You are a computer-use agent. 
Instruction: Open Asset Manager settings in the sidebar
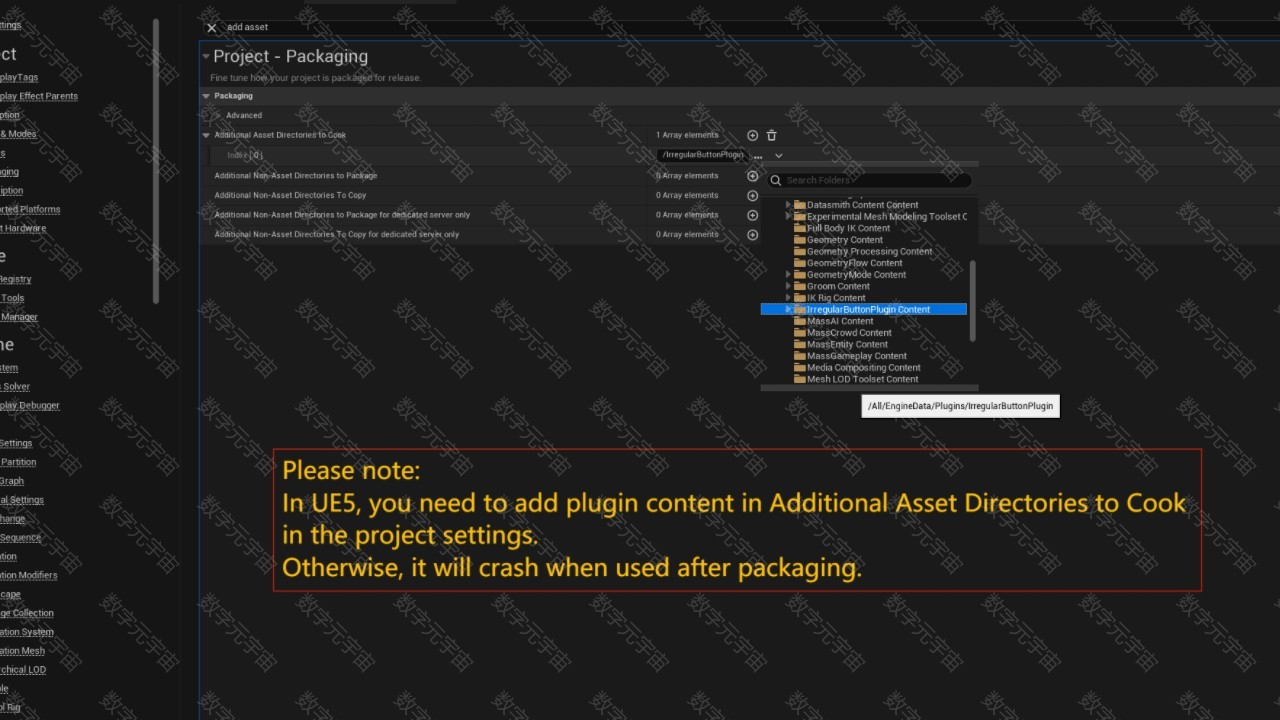[18, 318]
